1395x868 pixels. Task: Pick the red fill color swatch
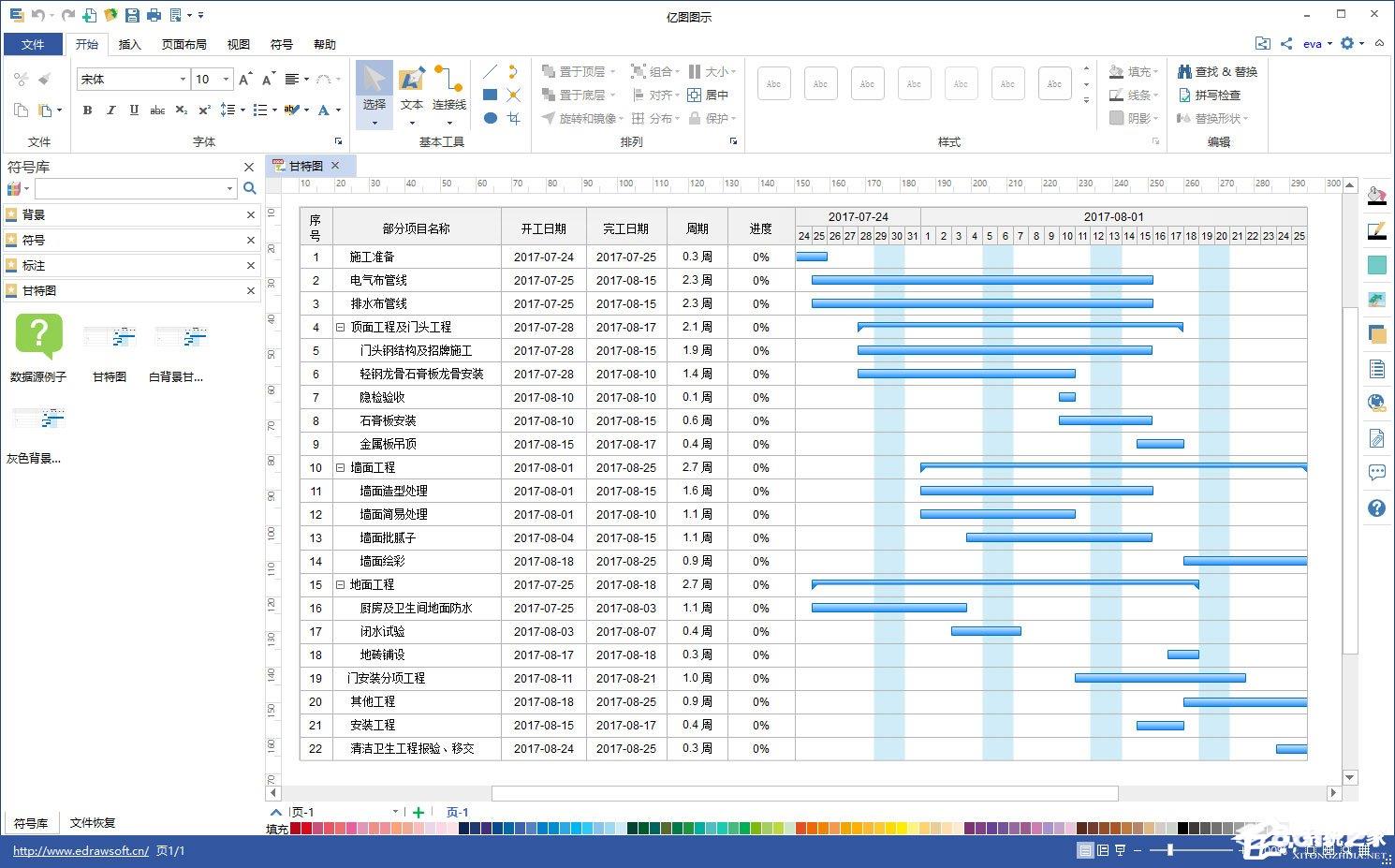(x=306, y=828)
